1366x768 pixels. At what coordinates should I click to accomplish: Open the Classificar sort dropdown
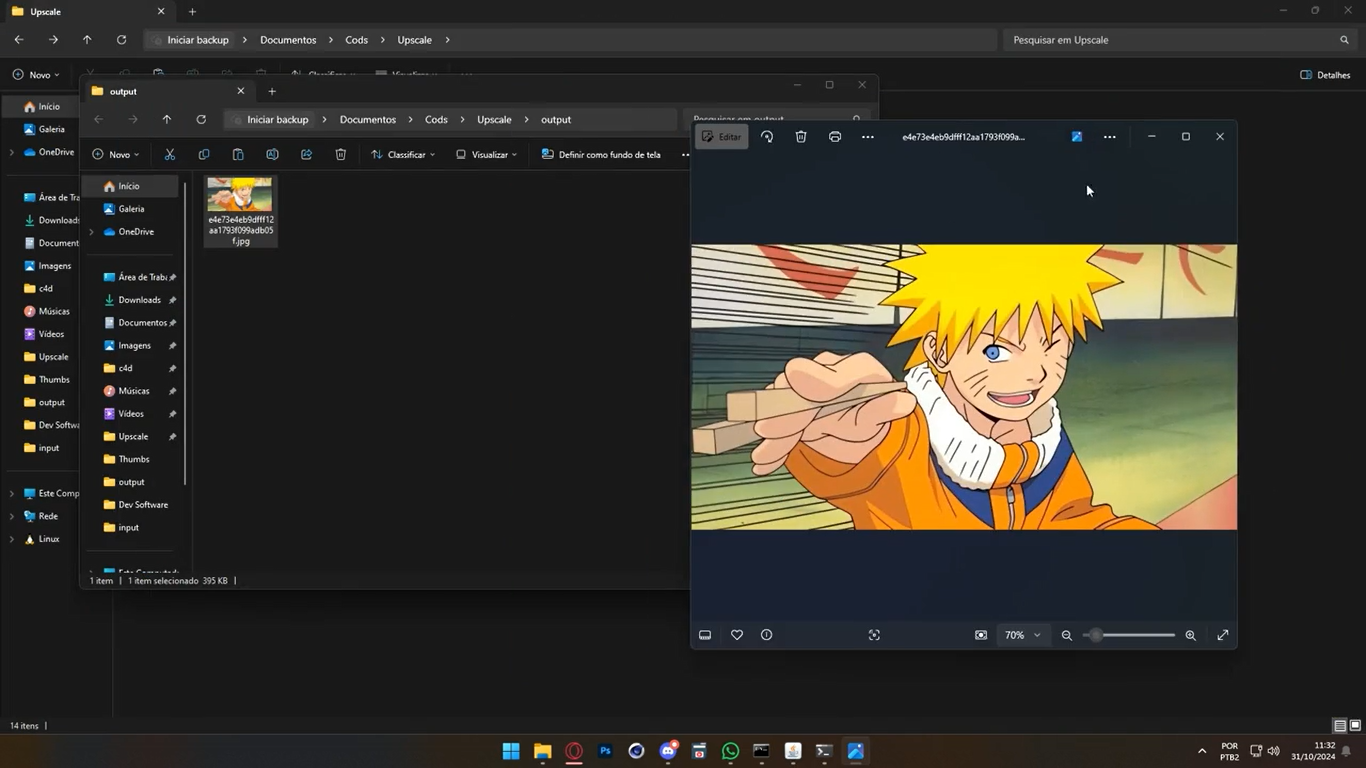[403, 155]
